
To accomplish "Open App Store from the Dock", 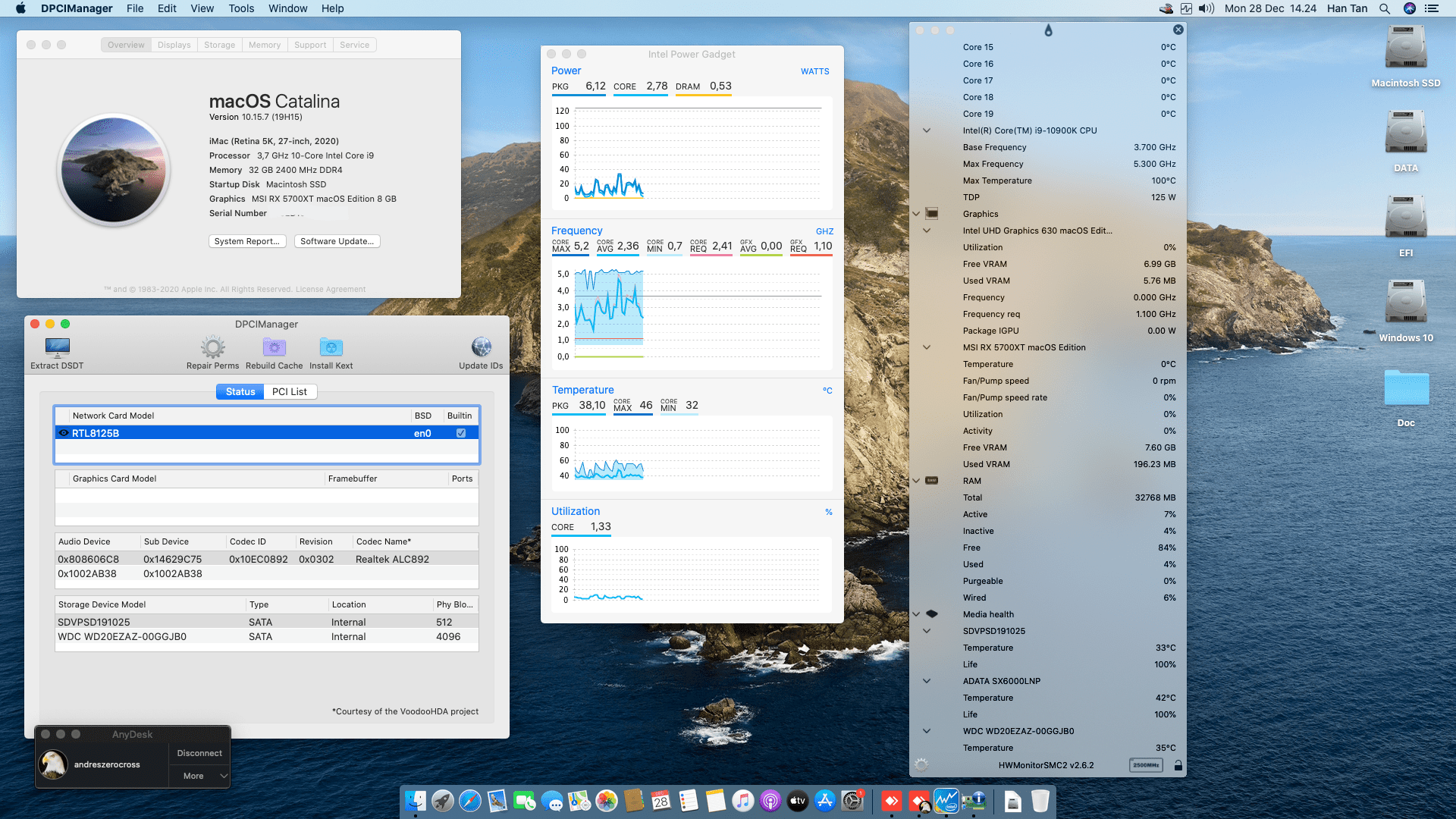I will tap(825, 801).
